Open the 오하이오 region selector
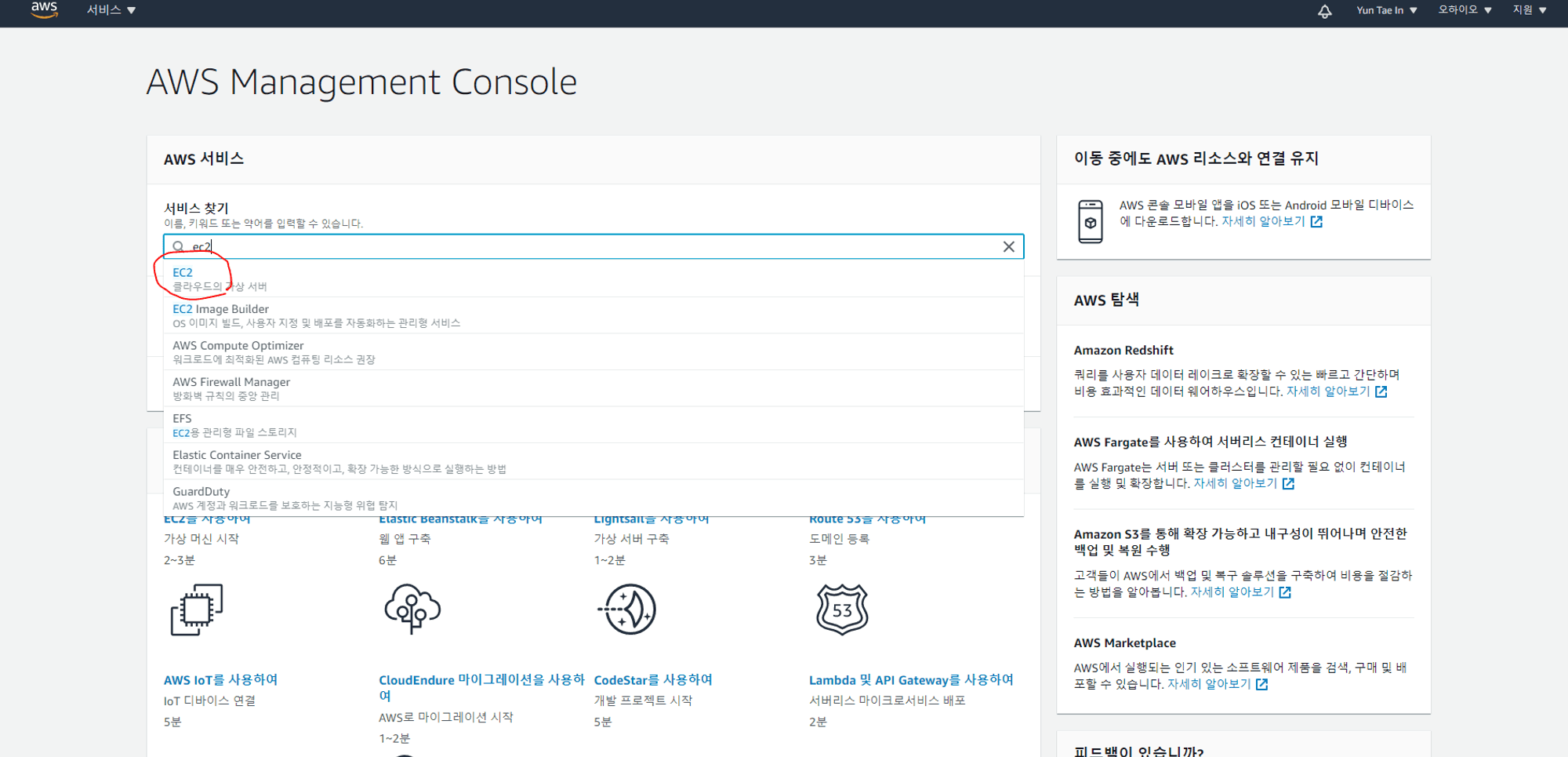Image resolution: width=1568 pixels, height=757 pixels. 1465,10
